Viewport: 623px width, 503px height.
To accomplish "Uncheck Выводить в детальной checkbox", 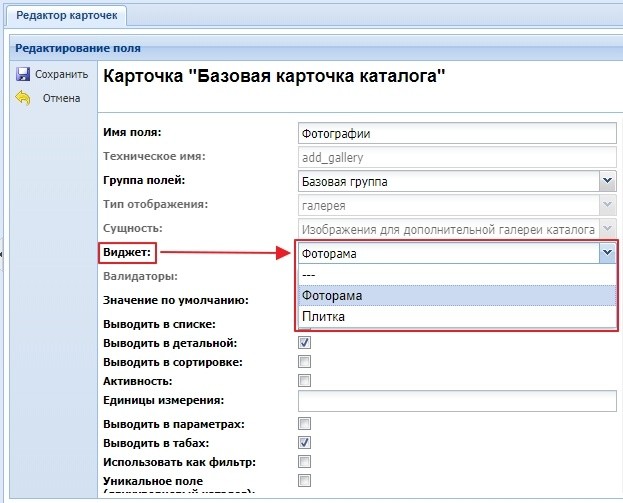I will tap(305, 343).
